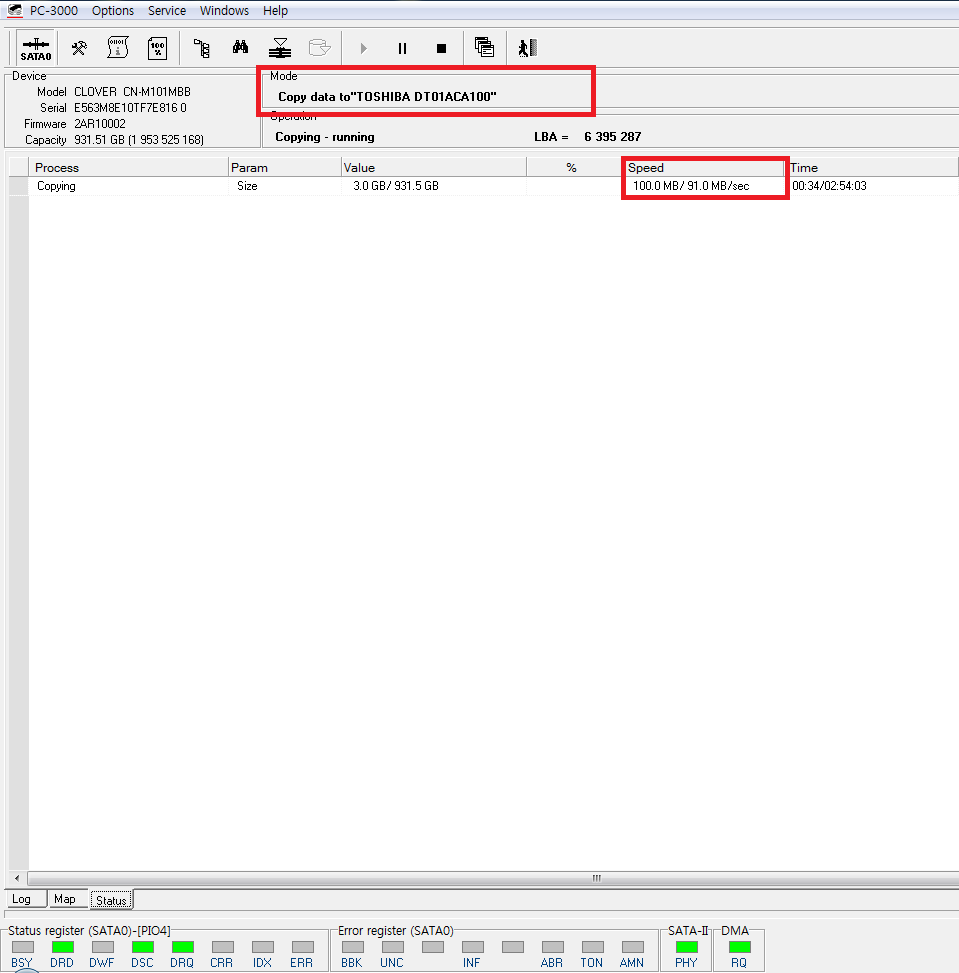Click the Speed column header
Screen dimensions: 959x973
pyautogui.click(x=705, y=168)
